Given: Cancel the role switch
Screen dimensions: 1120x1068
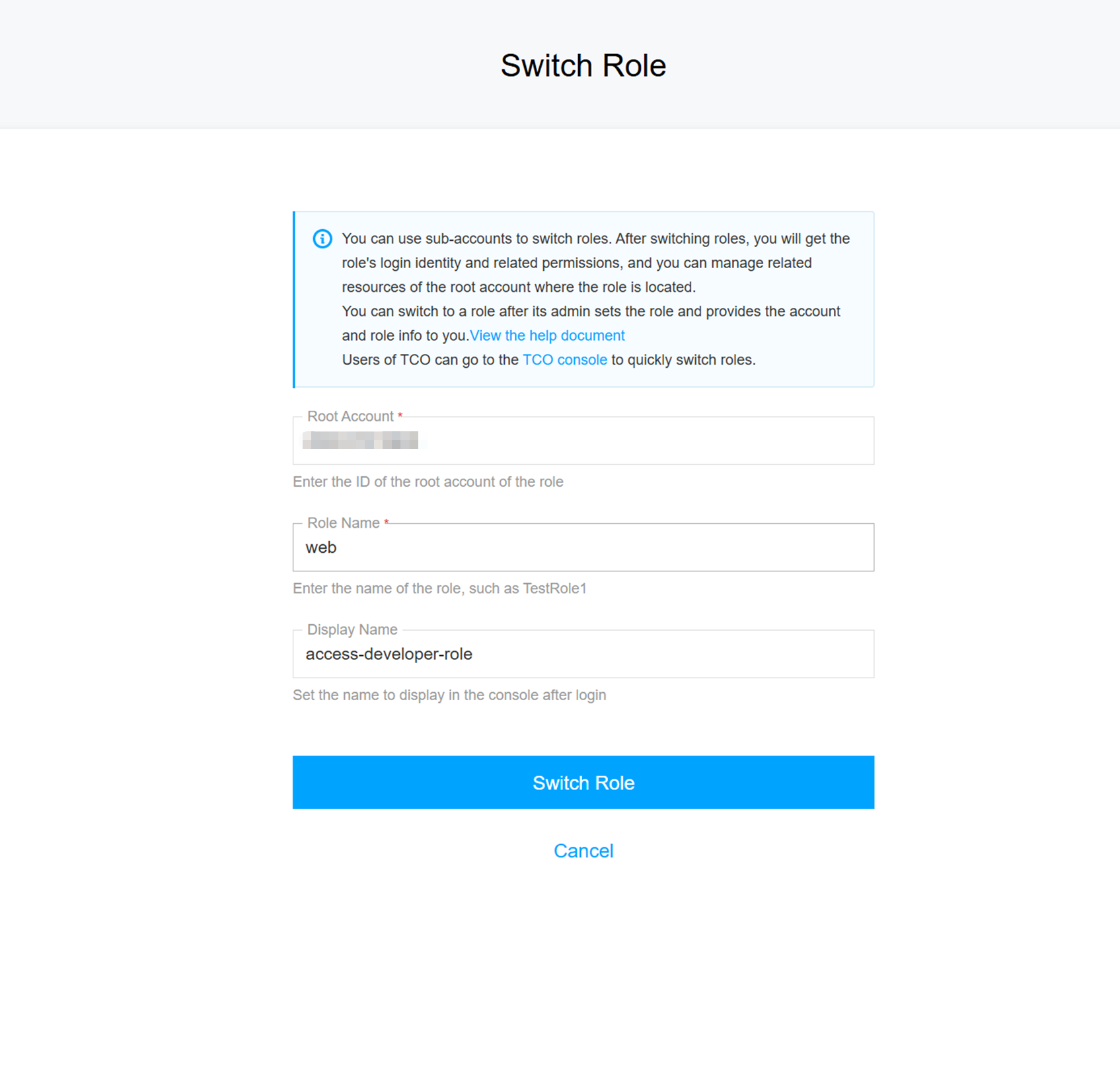Looking at the screenshot, I should pyautogui.click(x=583, y=851).
